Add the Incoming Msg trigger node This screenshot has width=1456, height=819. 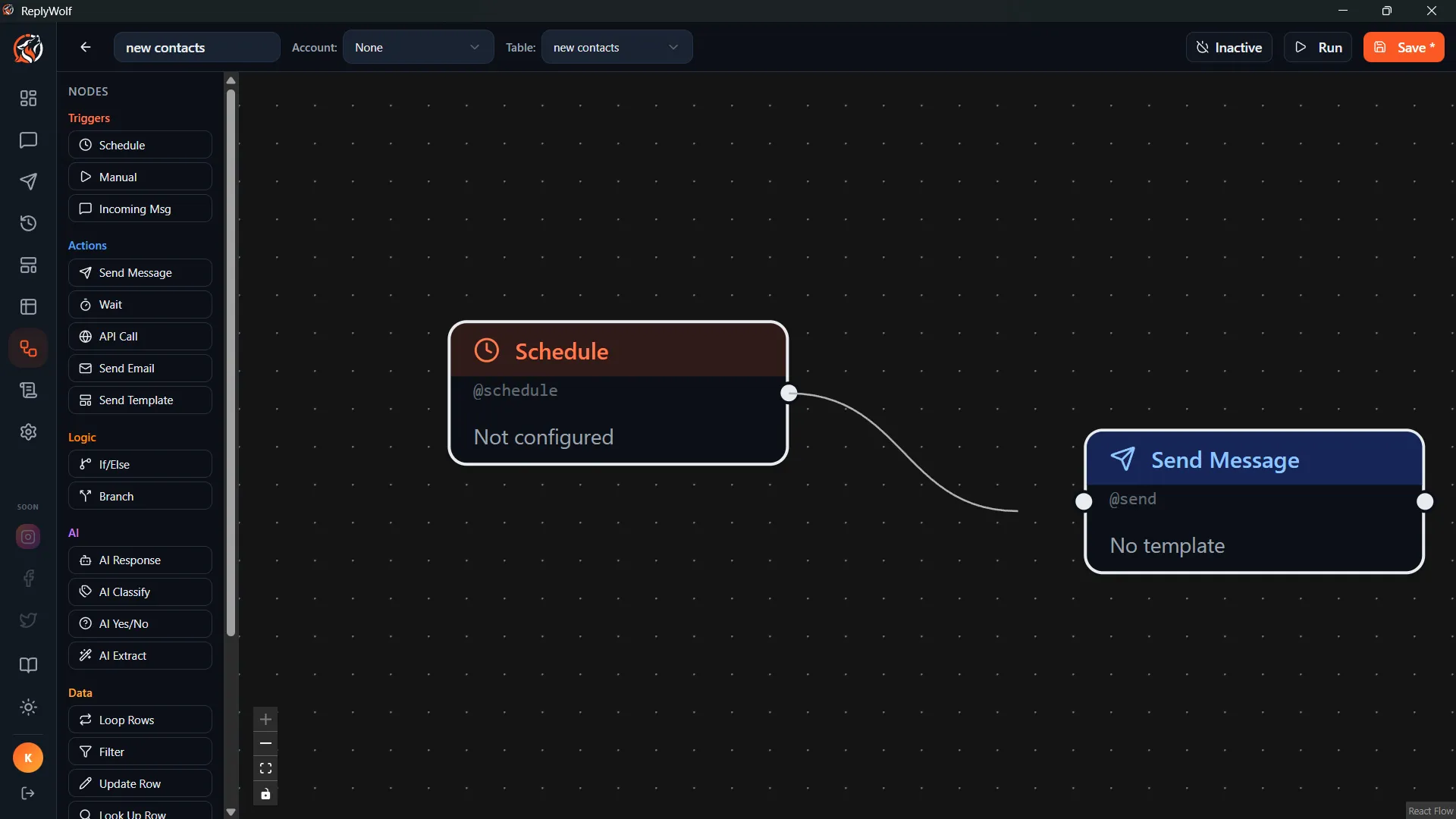point(140,209)
